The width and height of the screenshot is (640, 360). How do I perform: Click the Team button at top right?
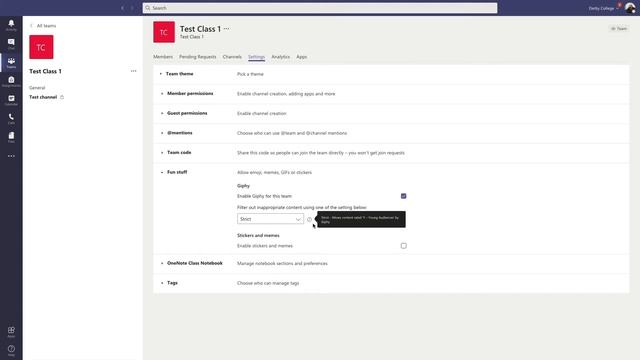(619, 29)
